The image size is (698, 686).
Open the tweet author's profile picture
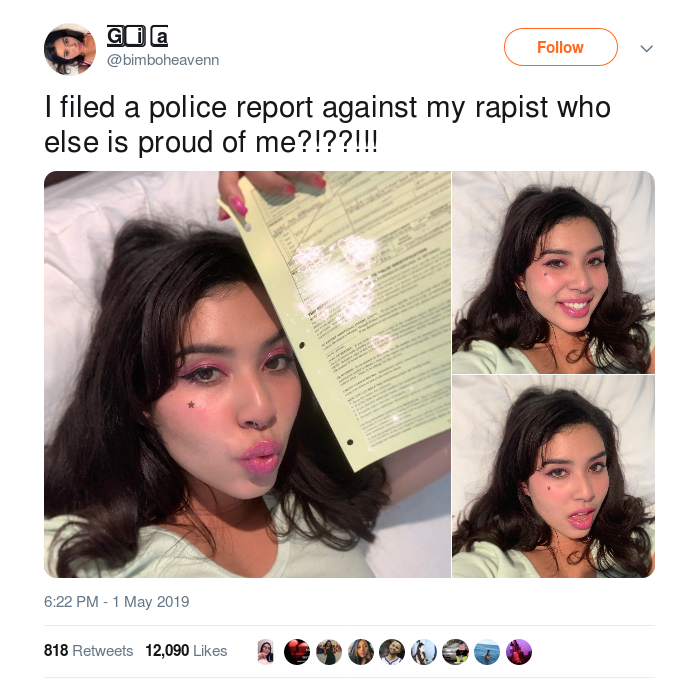coord(70,49)
